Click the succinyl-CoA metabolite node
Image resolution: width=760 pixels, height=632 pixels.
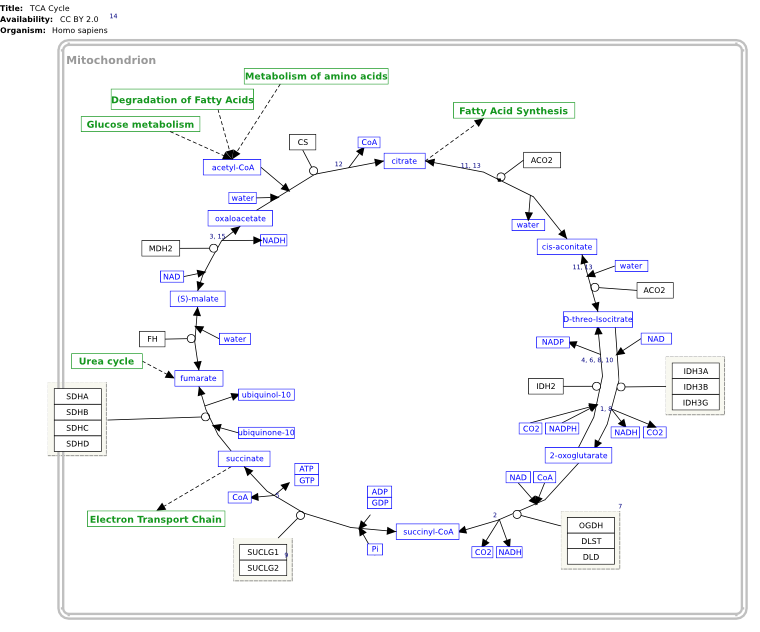point(428,532)
